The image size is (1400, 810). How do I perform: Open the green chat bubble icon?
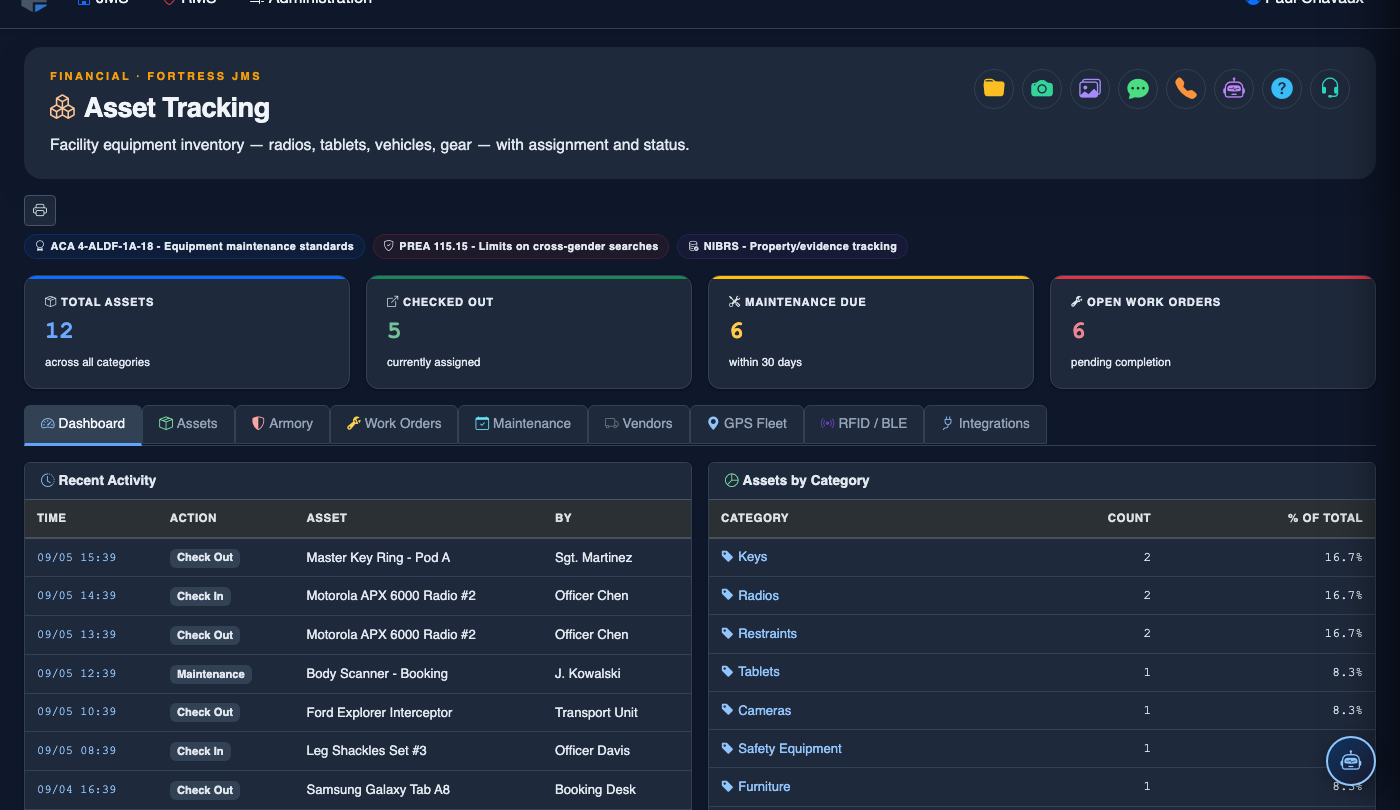(x=1138, y=89)
